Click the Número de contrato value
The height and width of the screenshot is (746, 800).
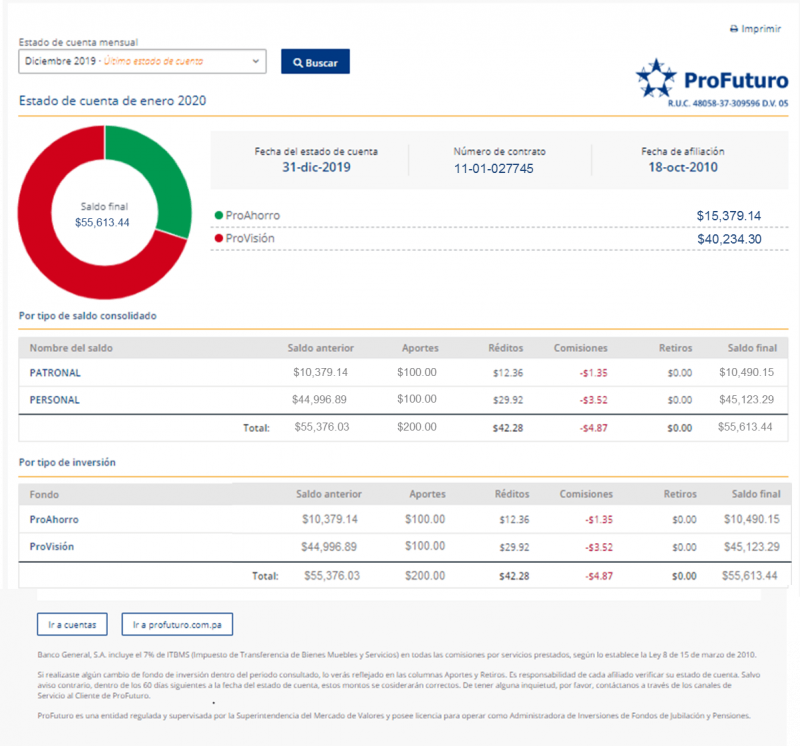point(493,169)
